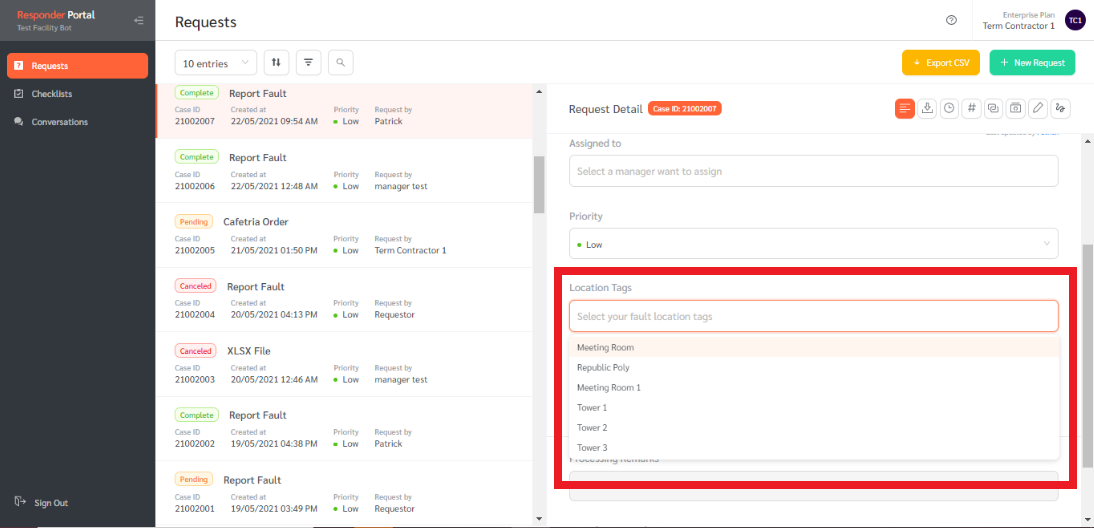The width and height of the screenshot is (1094, 528).
Task: Click the requests list scrollbar thumb
Action: point(539,184)
